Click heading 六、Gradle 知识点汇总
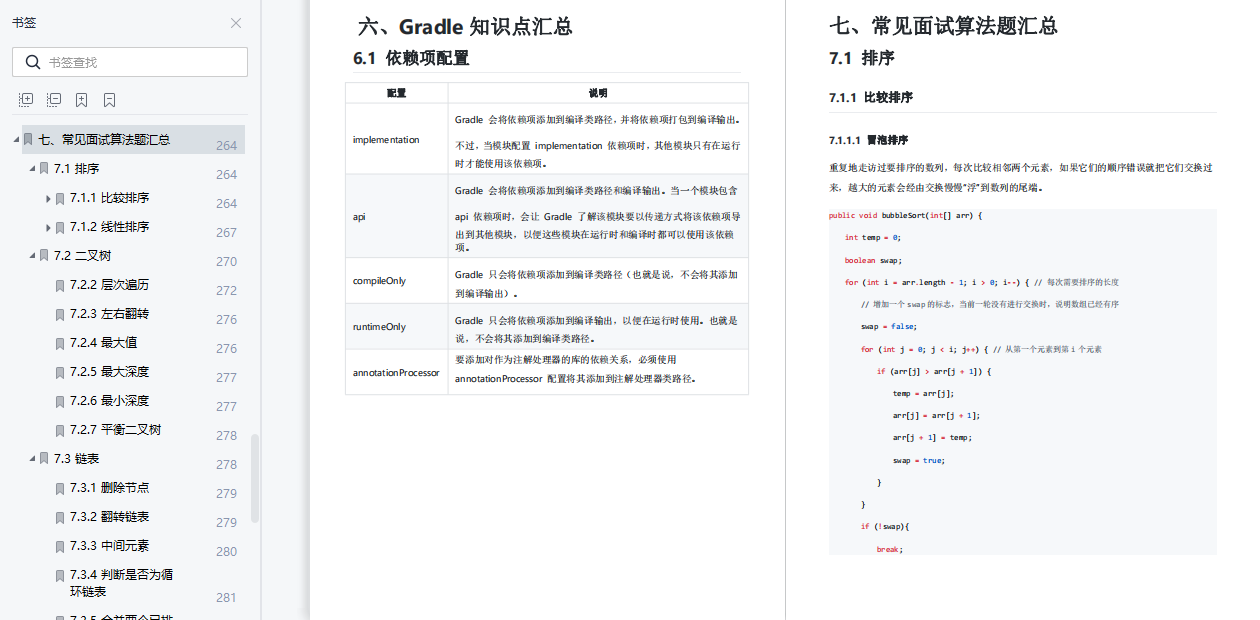The width and height of the screenshot is (1260, 620). coord(465,26)
